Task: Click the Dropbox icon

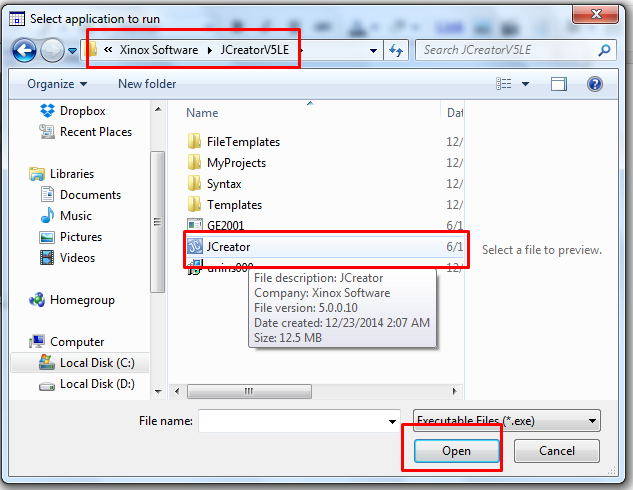Action: pos(47,111)
